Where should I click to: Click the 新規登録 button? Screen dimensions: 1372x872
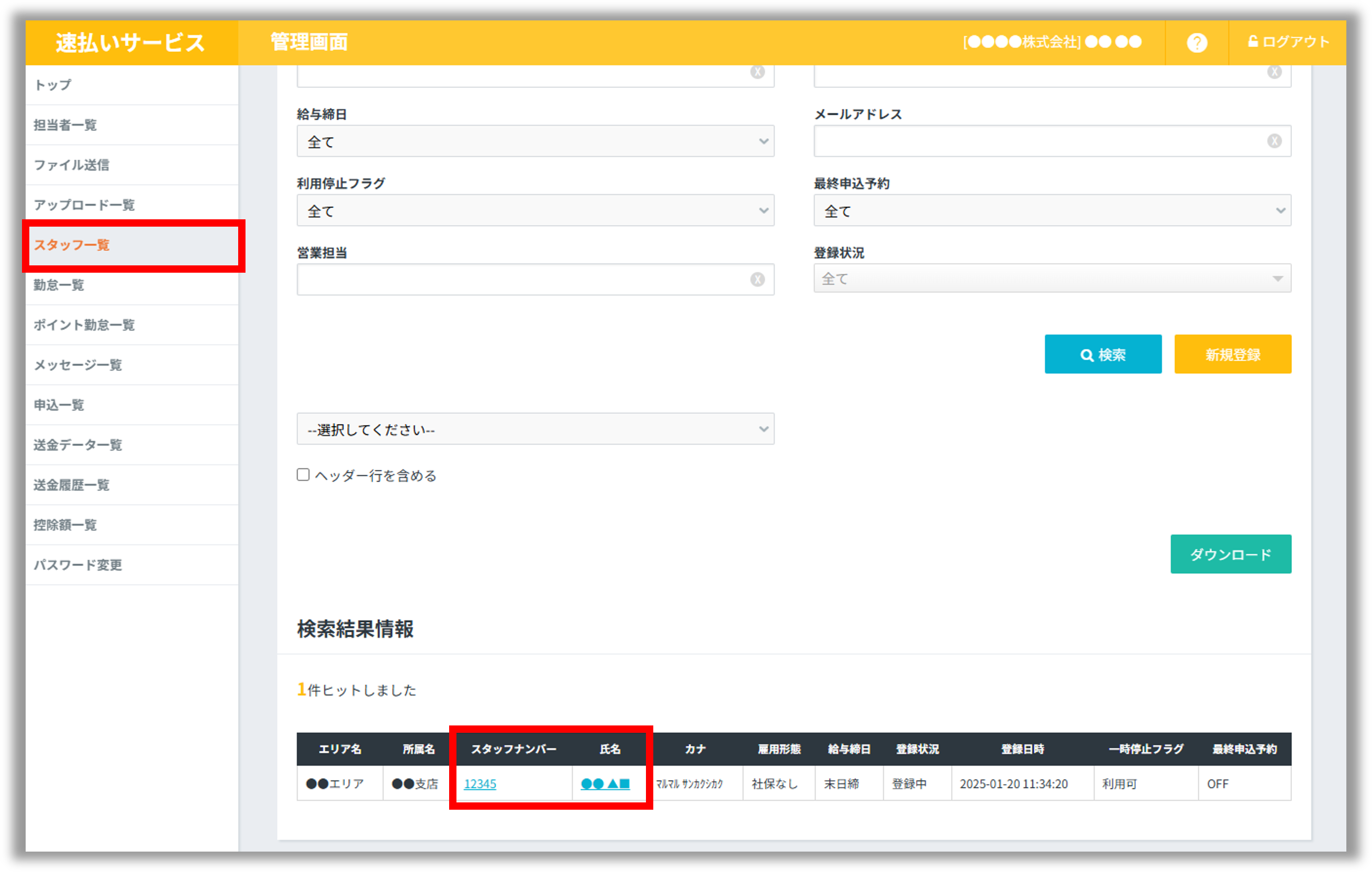click(x=1232, y=354)
